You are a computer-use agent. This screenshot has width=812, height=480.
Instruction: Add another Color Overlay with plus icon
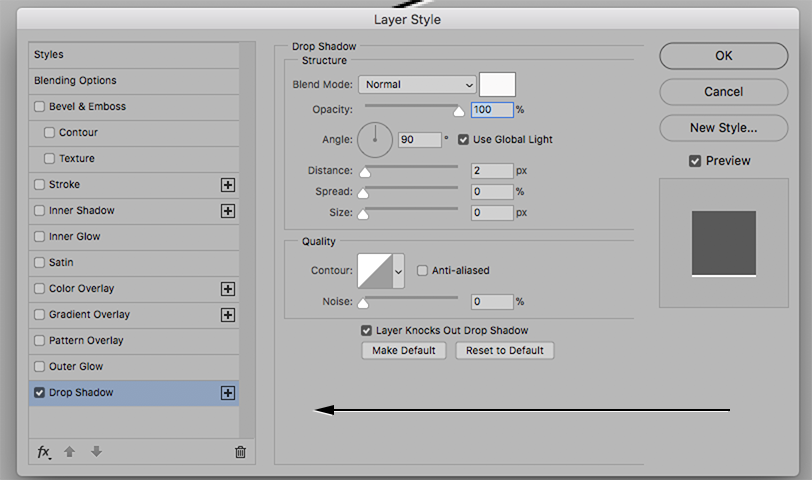point(228,289)
